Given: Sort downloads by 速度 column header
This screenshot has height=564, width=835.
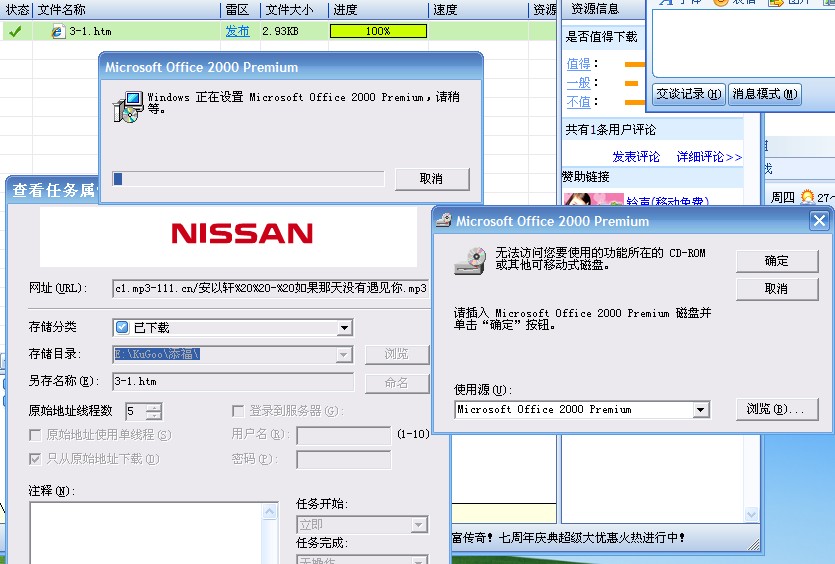Looking at the screenshot, I should [x=478, y=10].
